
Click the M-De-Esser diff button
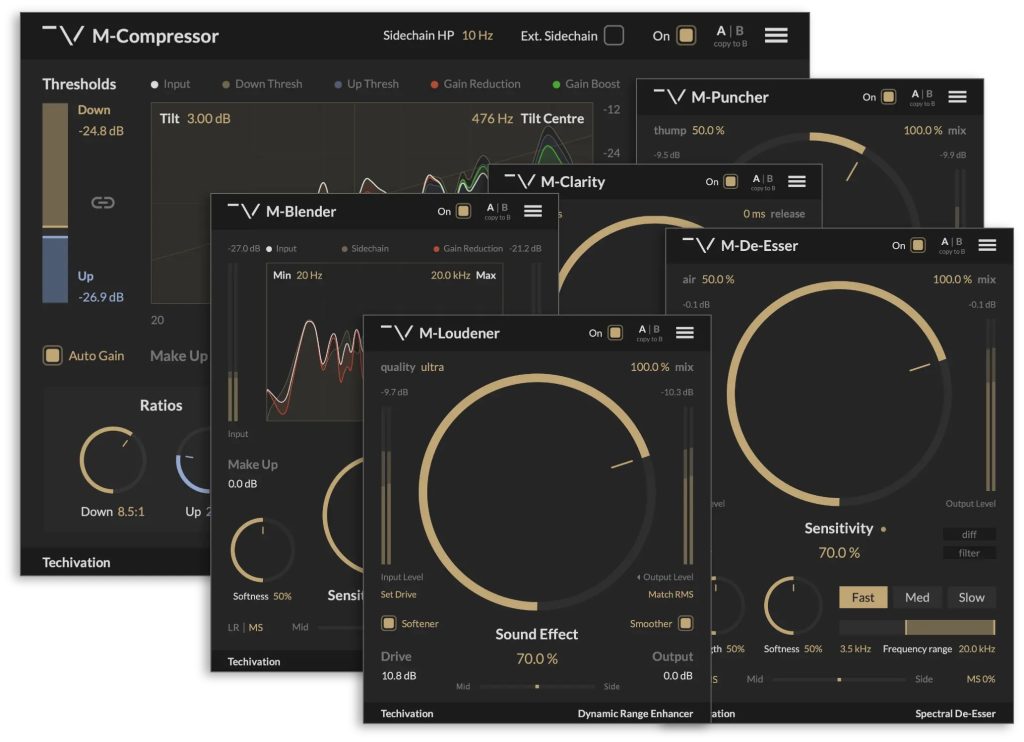click(x=969, y=534)
